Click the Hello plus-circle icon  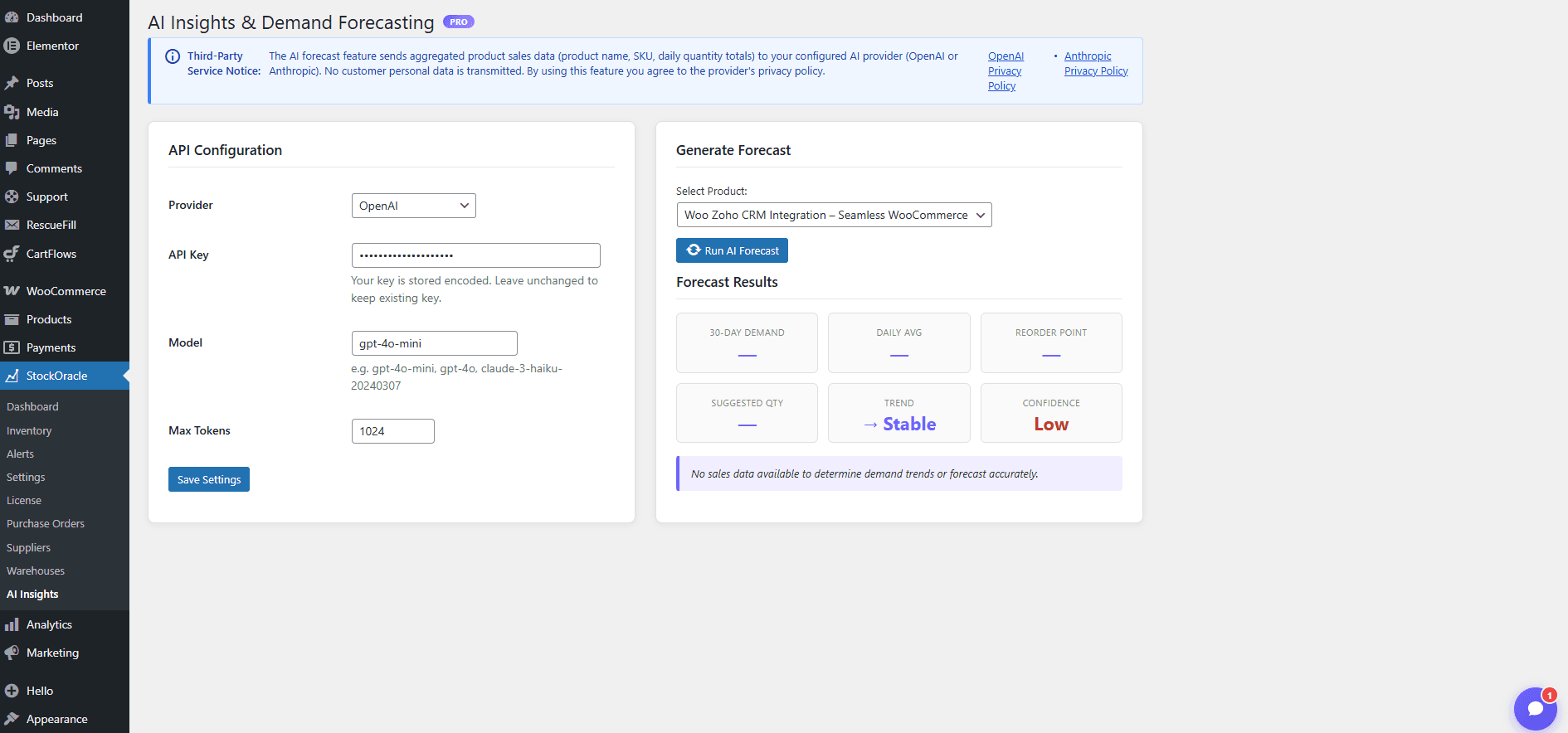tap(12, 691)
